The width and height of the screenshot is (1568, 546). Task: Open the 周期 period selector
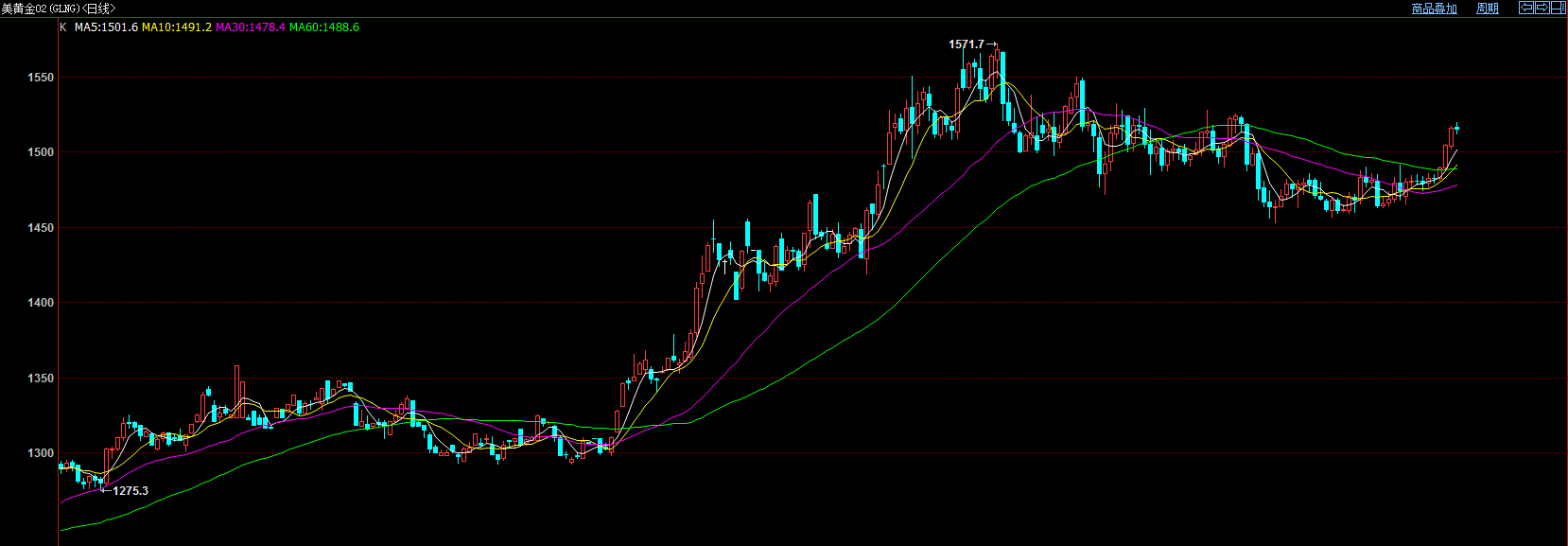click(x=1488, y=9)
